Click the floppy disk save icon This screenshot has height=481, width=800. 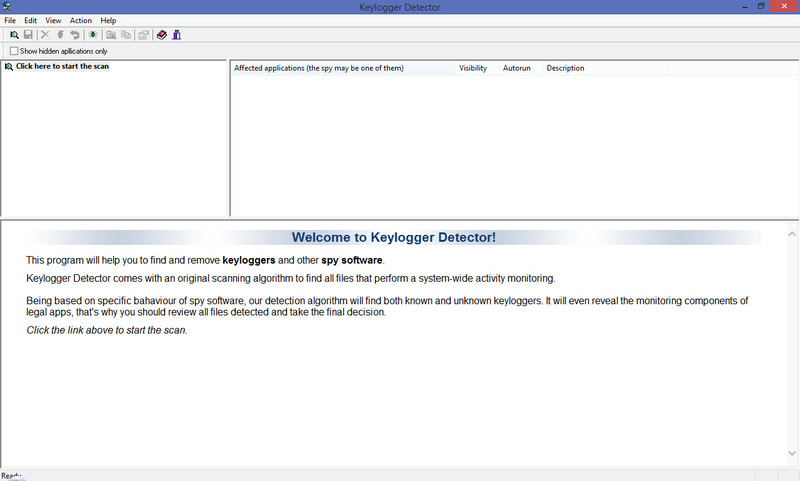coord(28,35)
